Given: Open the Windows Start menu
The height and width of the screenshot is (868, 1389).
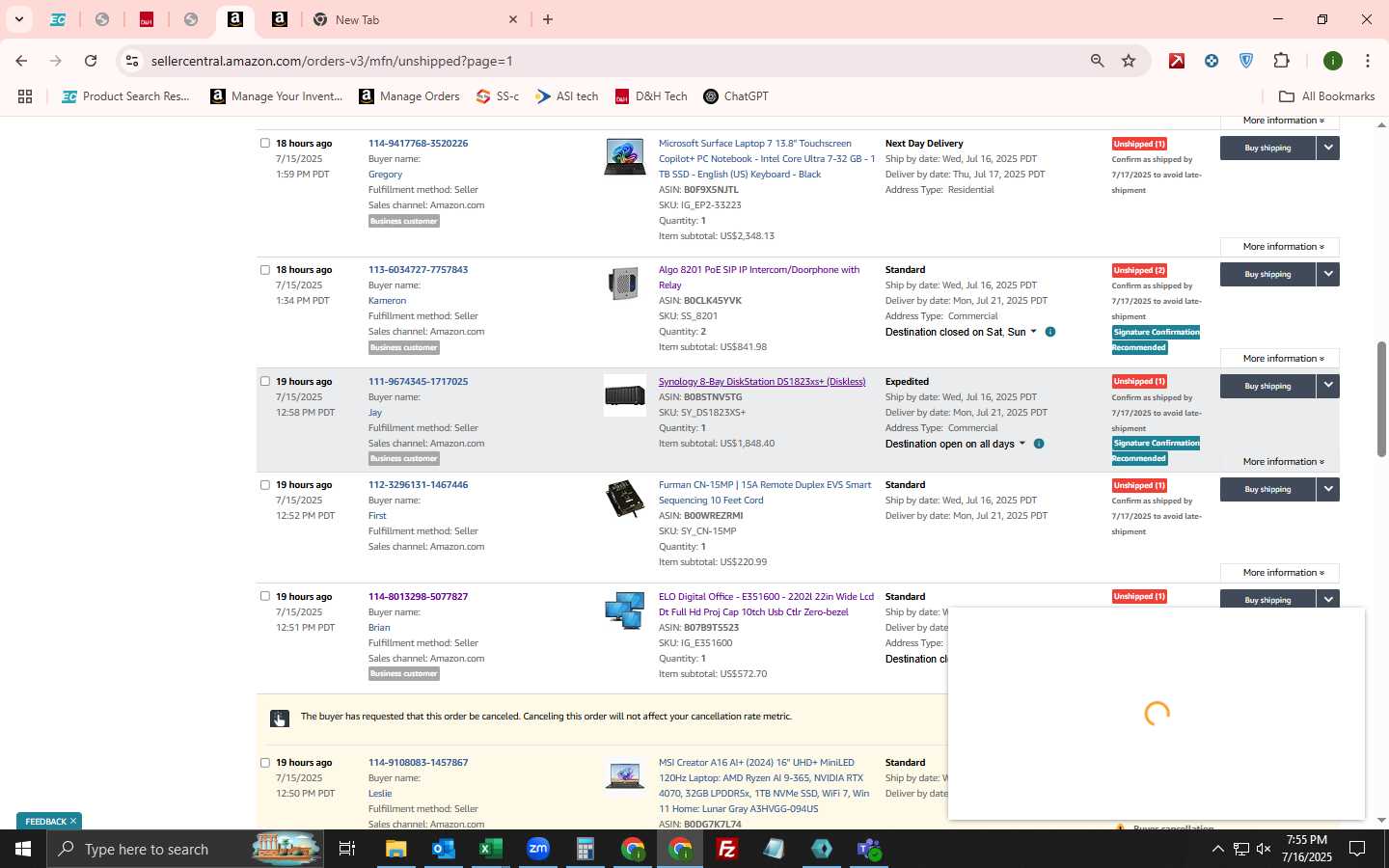Looking at the screenshot, I should (x=23, y=849).
